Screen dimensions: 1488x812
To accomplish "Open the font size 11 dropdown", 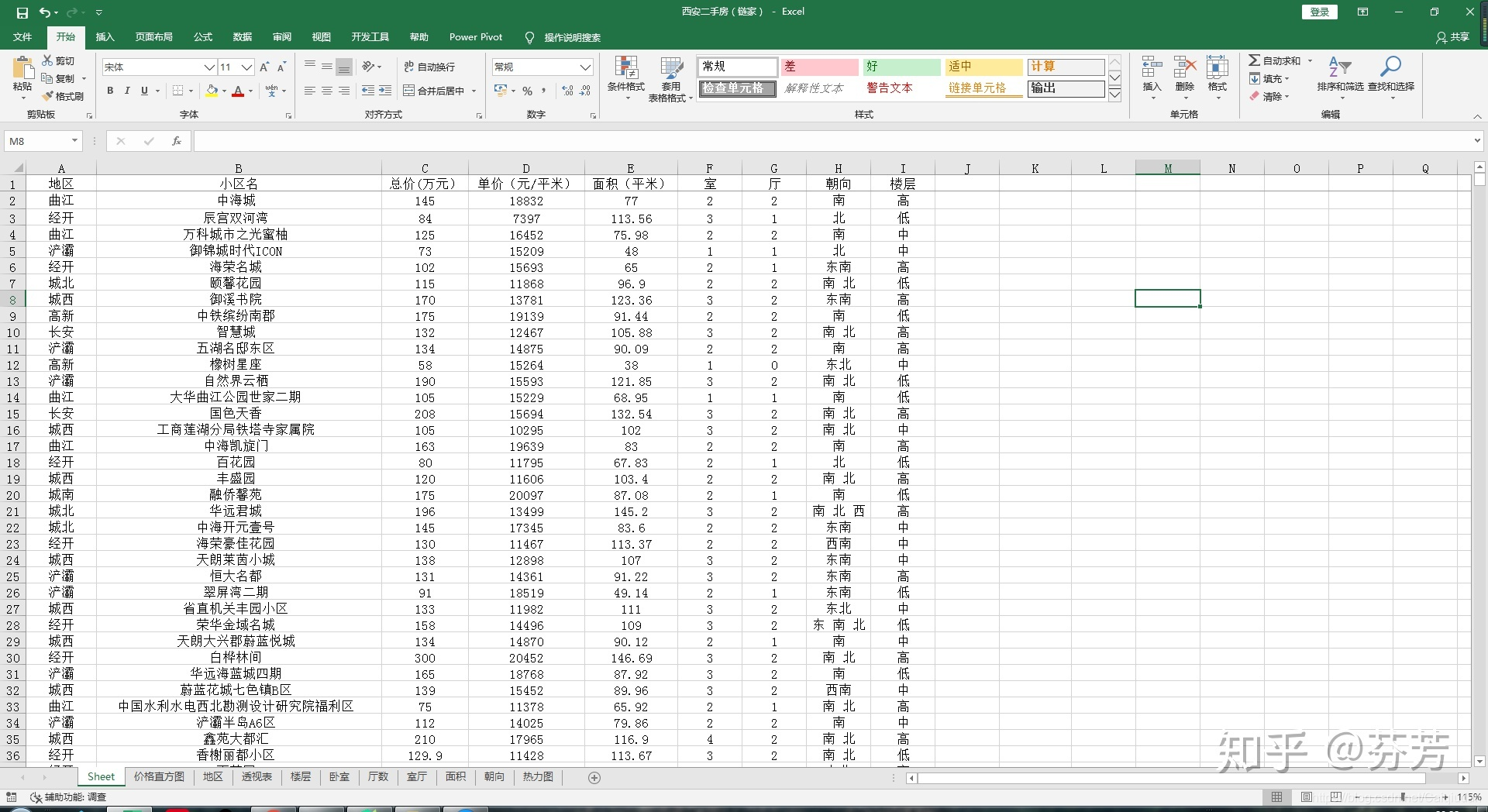I will pyautogui.click(x=247, y=67).
